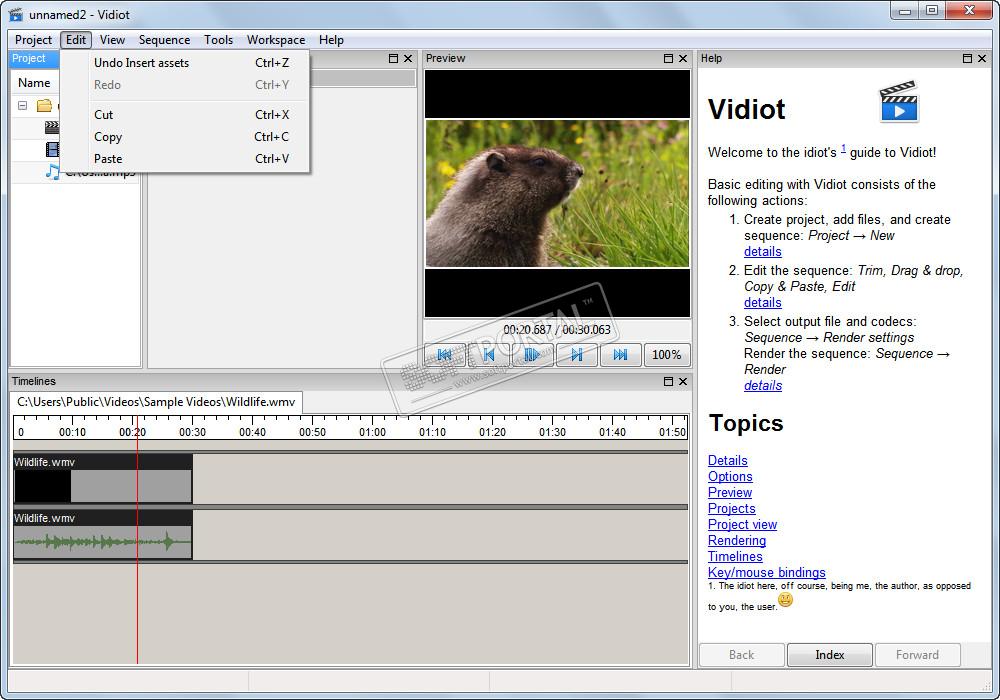Close the Timelines panel
This screenshot has width=1000, height=700.
point(683,382)
